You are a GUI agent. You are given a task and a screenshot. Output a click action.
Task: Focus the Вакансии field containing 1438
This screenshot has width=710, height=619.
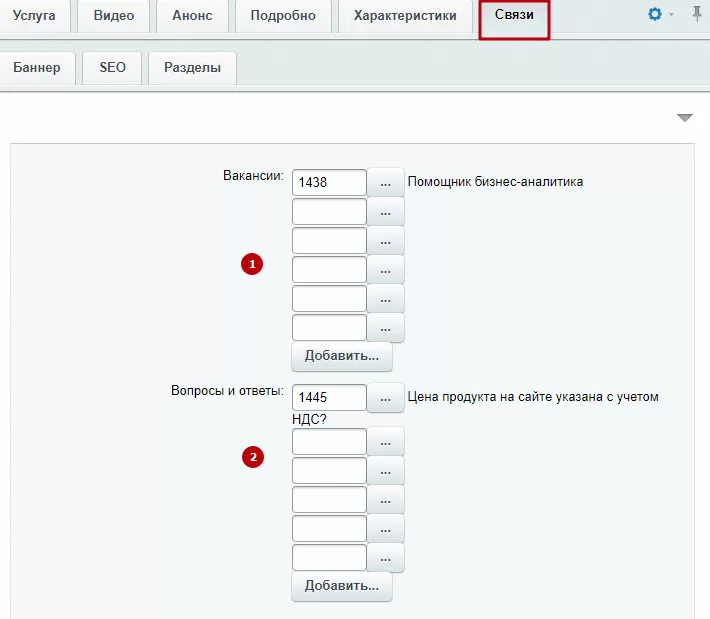329,182
